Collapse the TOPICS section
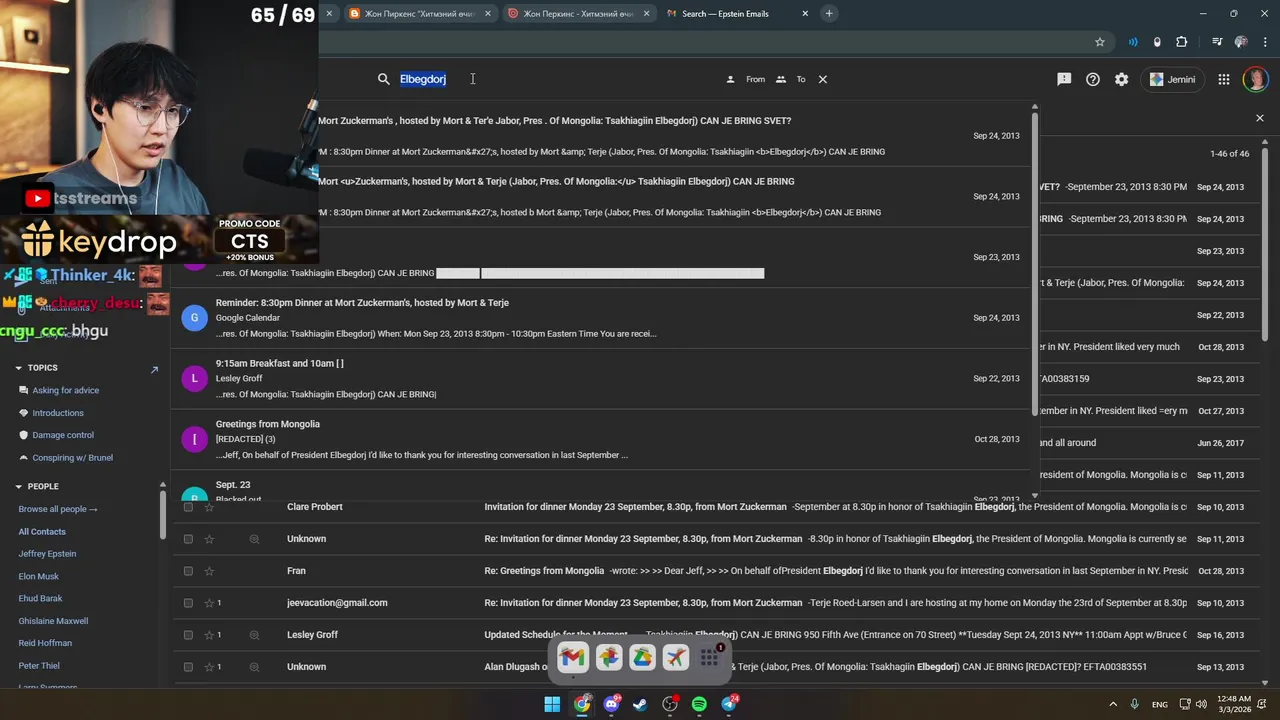 (18, 368)
